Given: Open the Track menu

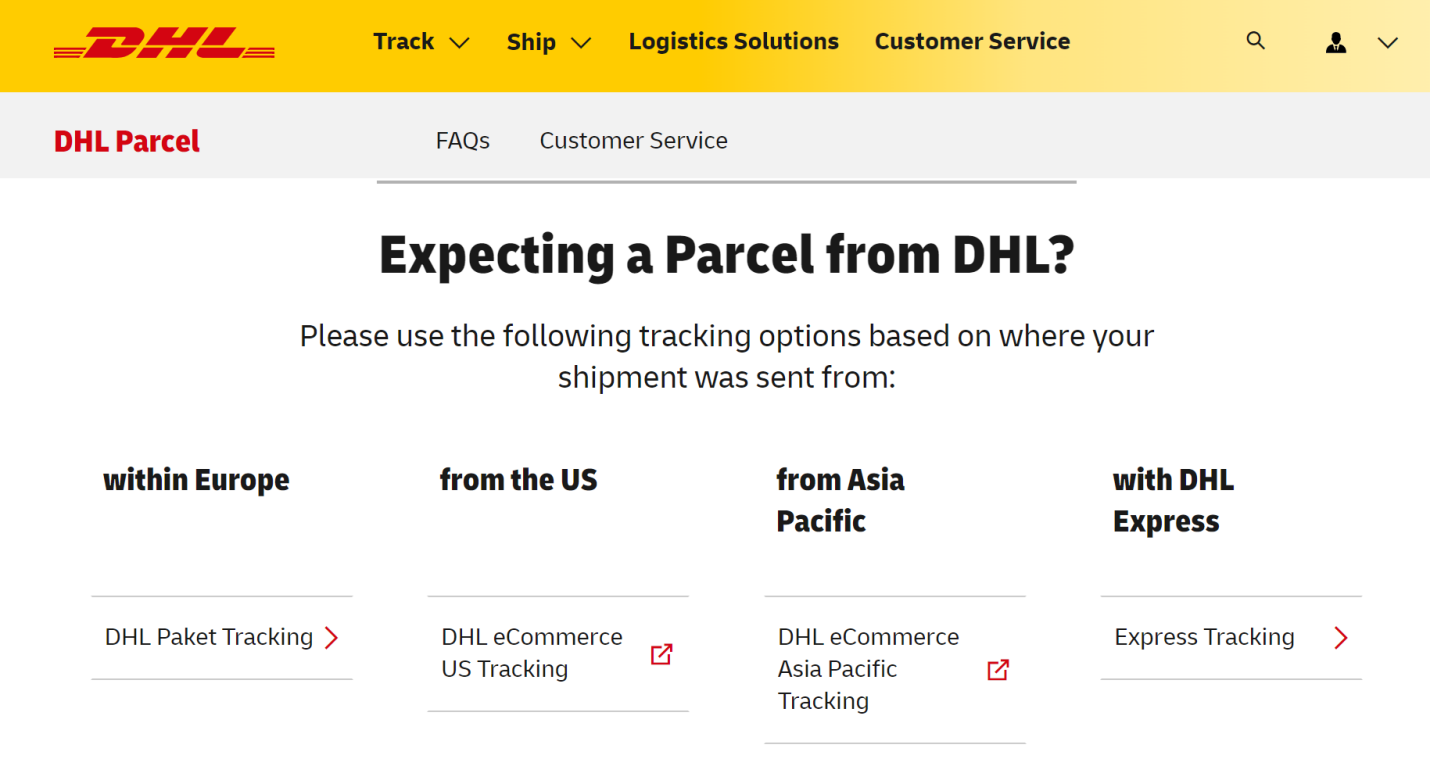Looking at the screenshot, I should click(x=404, y=42).
